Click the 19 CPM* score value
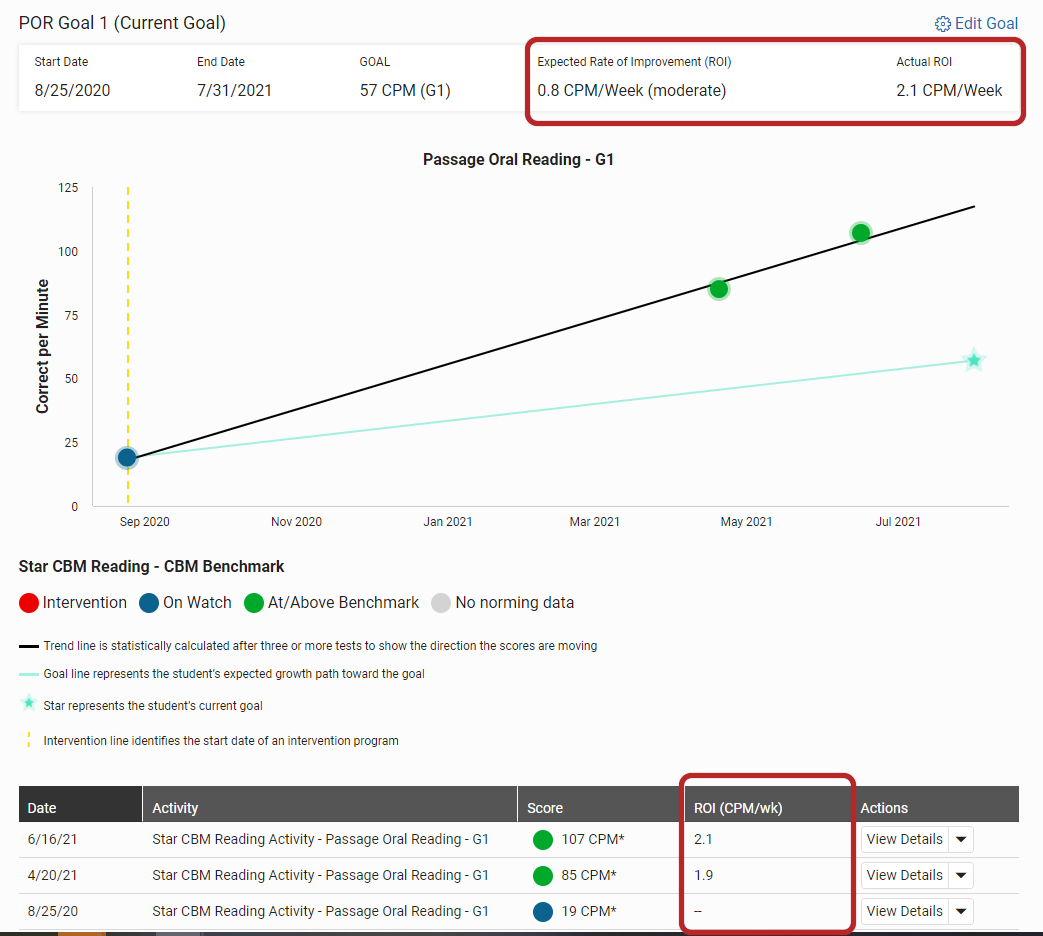This screenshot has height=936, width=1043. tap(589, 911)
